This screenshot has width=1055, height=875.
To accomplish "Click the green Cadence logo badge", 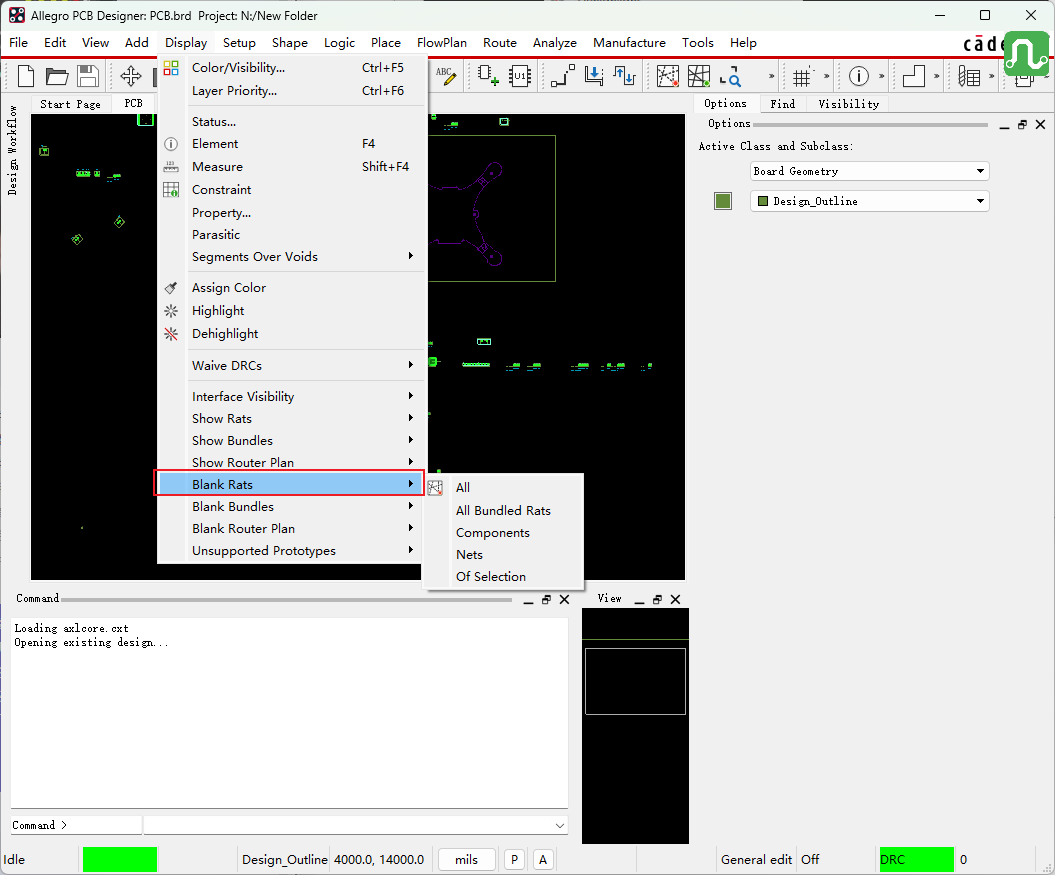I will 1026,53.
